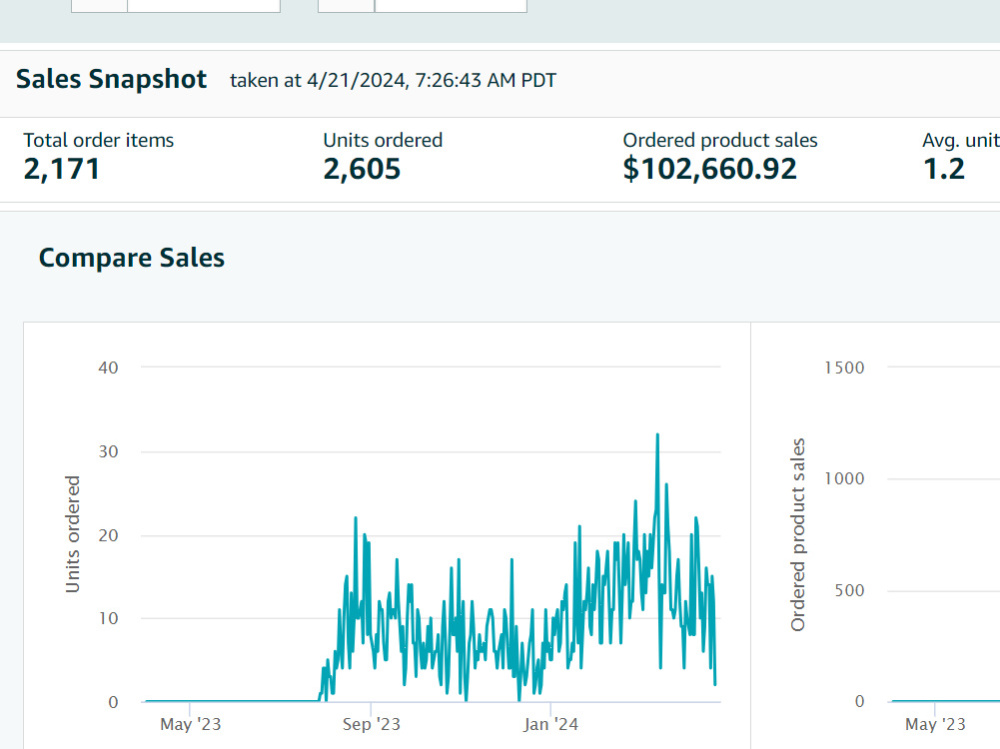Click the 10 tick on units chart axis

pos(108,618)
